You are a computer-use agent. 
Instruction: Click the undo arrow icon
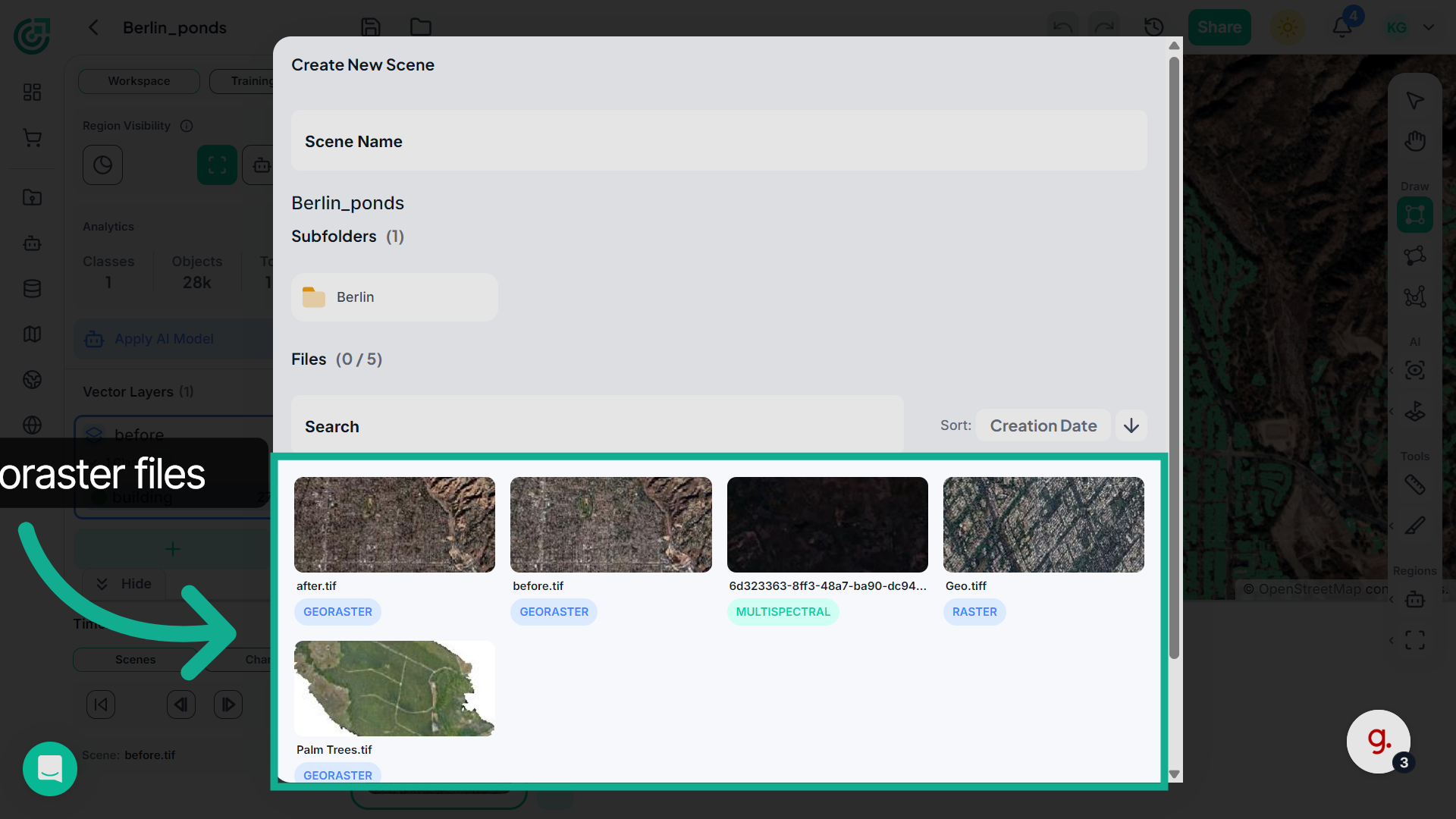1062,27
